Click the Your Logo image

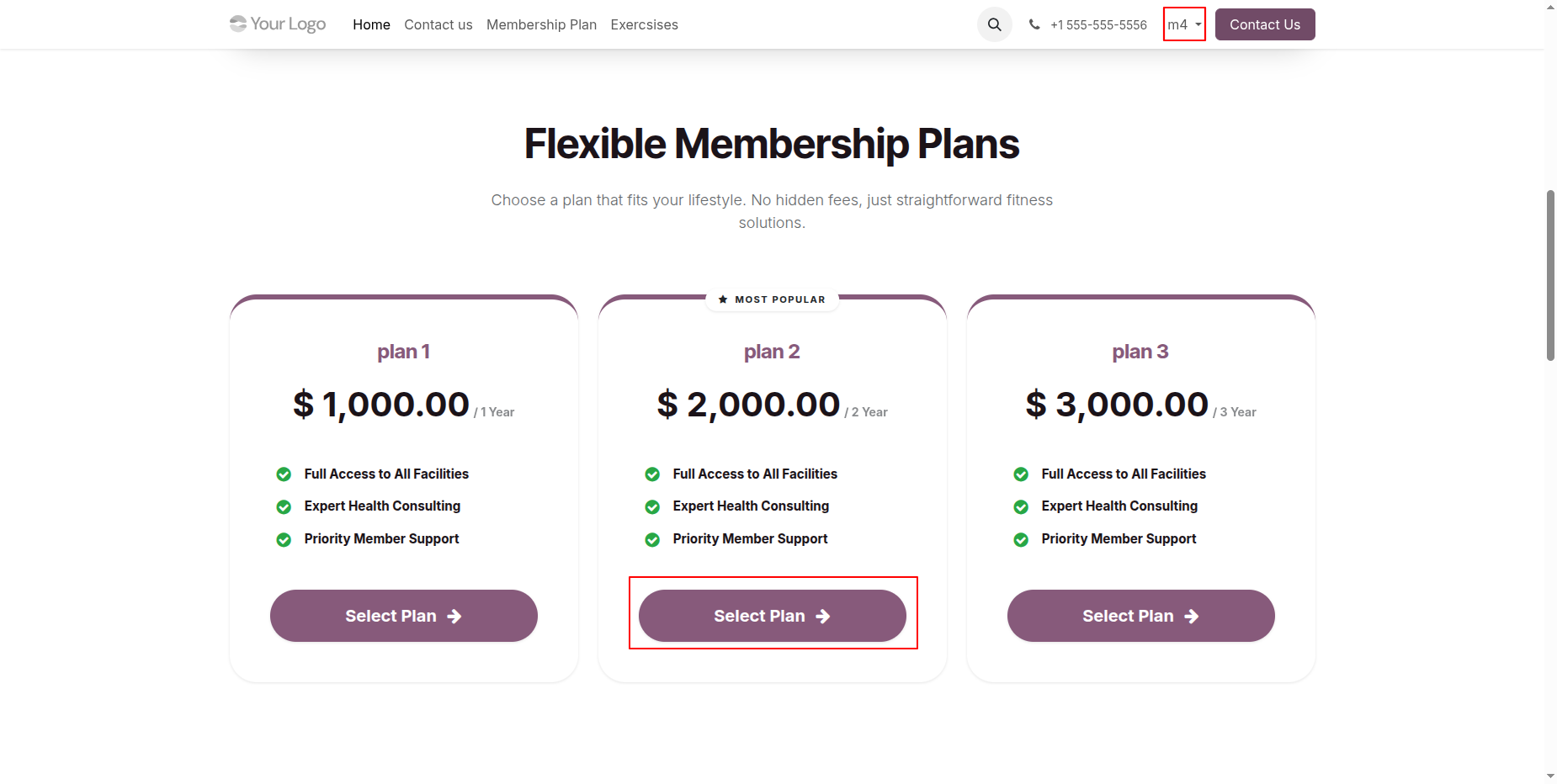point(278,24)
